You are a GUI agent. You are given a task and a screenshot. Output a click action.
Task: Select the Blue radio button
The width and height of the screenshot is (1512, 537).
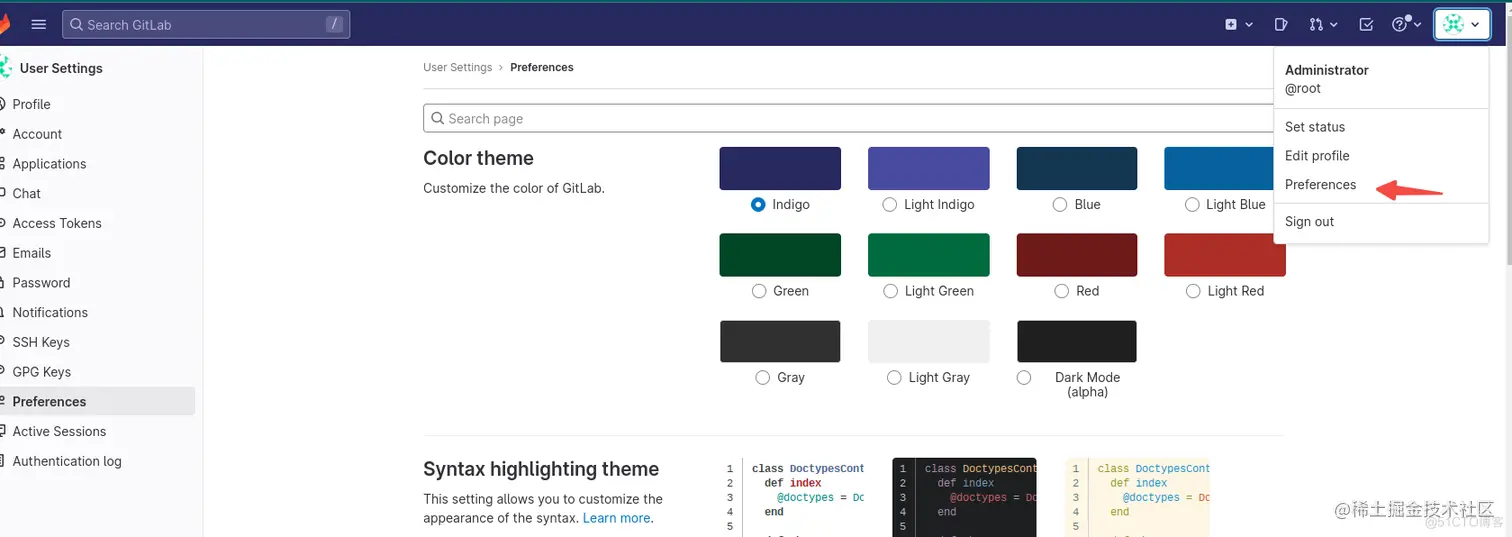(x=1060, y=204)
